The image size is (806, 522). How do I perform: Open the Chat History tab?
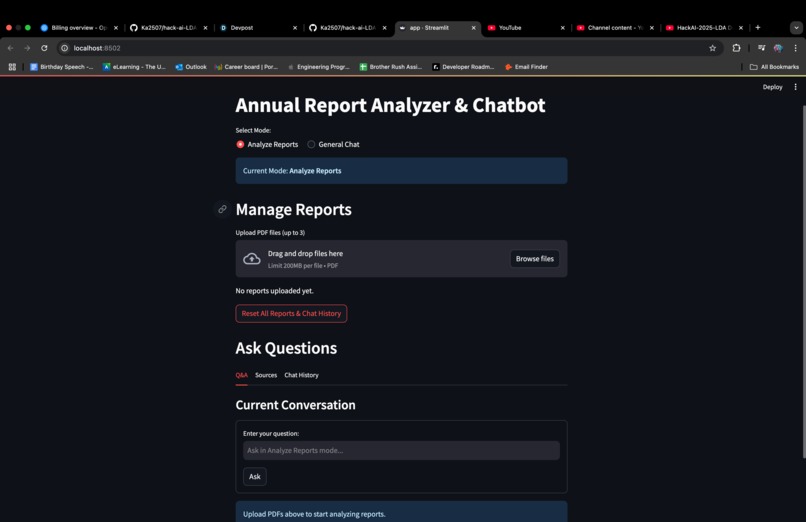click(x=301, y=375)
